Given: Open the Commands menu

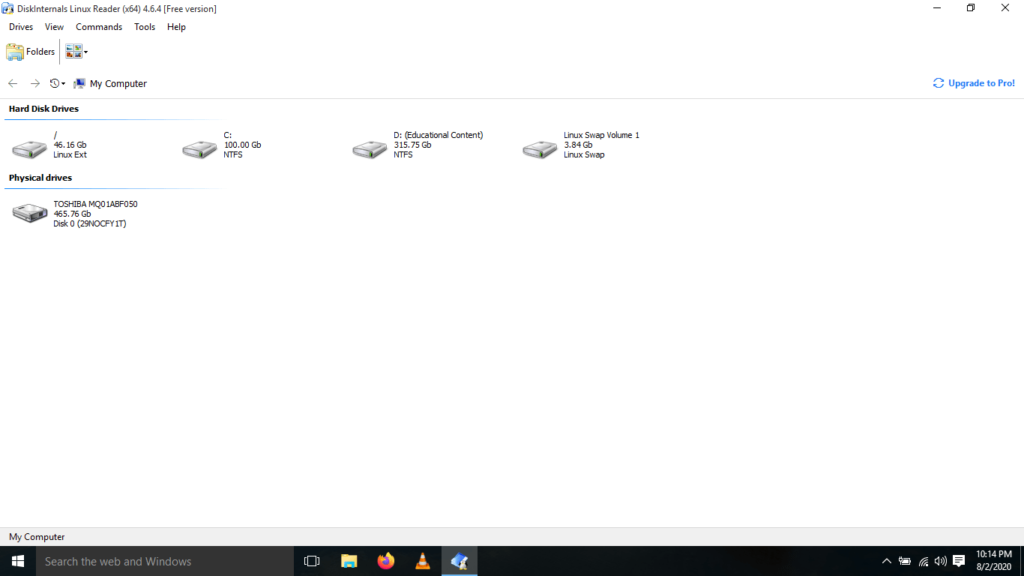Looking at the screenshot, I should coord(99,27).
